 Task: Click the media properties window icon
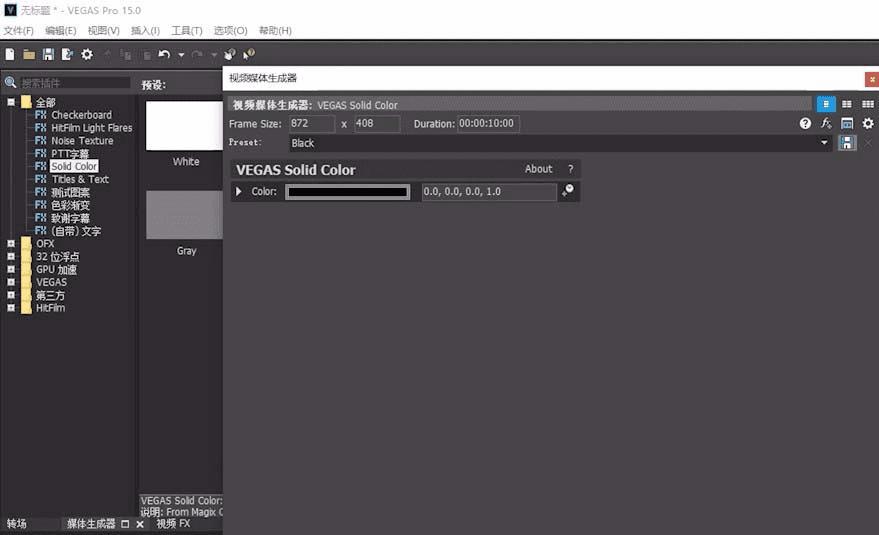(846, 123)
